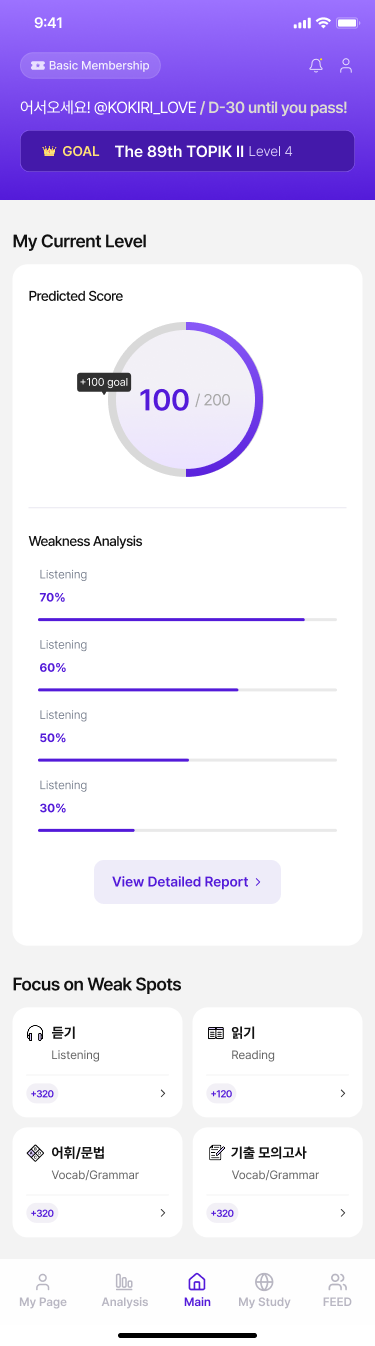Open the My Study tab
The width and height of the screenshot is (375, 1346).
(x=264, y=1290)
